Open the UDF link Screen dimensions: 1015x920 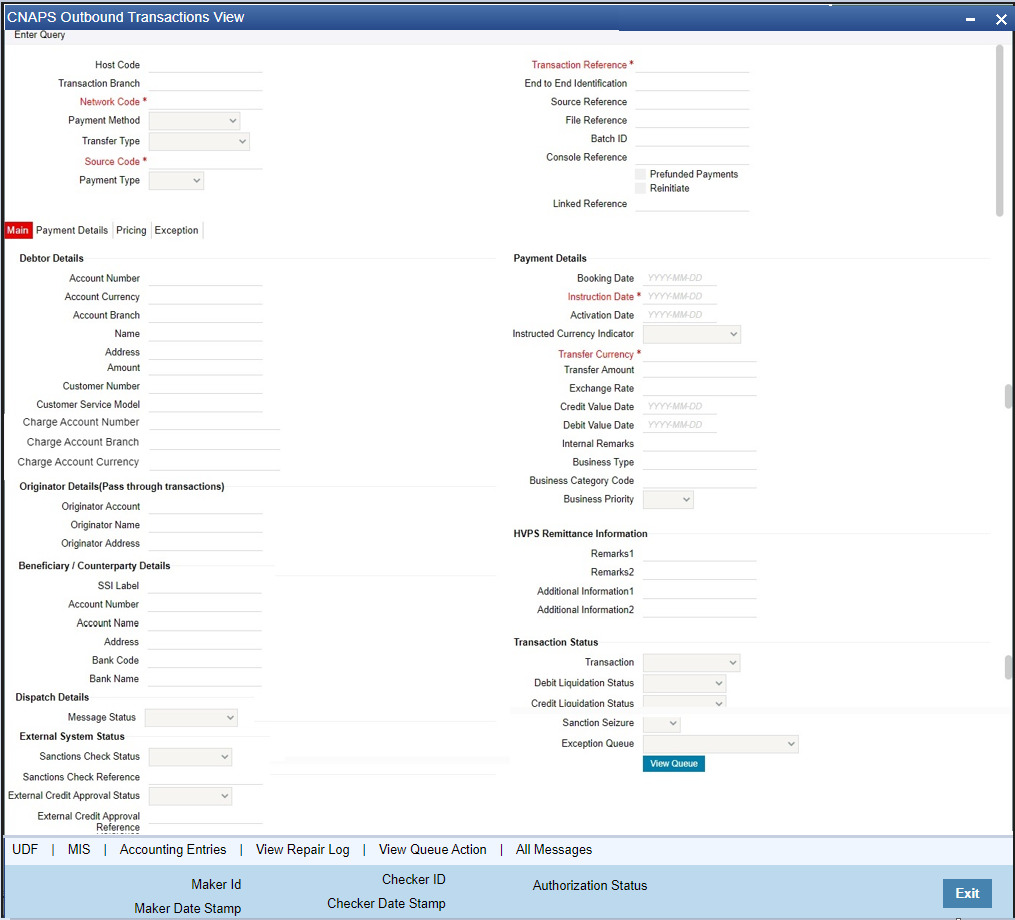[x=25, y=849]
